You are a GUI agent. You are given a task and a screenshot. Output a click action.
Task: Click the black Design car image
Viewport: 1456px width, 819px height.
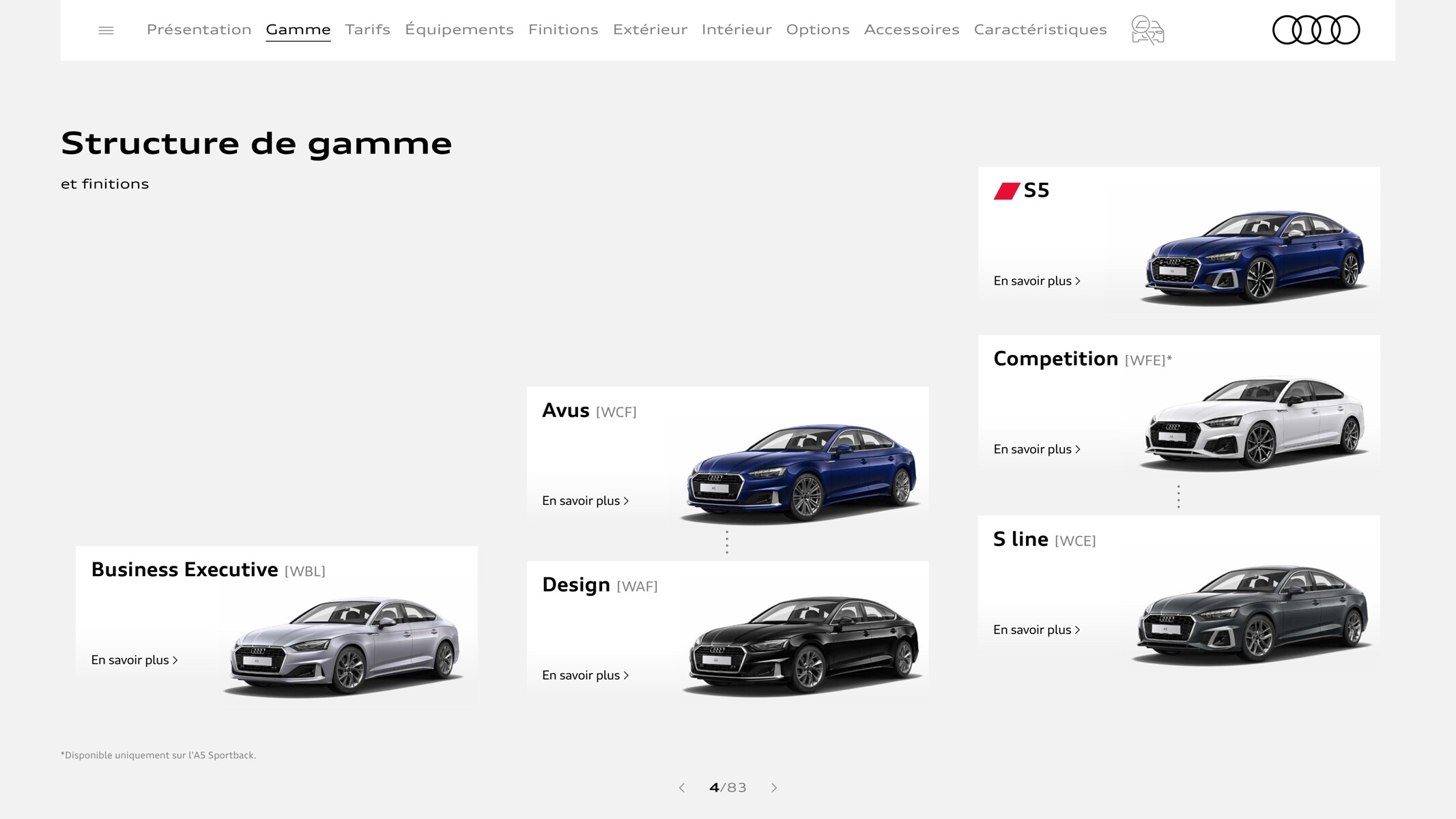coord(803,646)
